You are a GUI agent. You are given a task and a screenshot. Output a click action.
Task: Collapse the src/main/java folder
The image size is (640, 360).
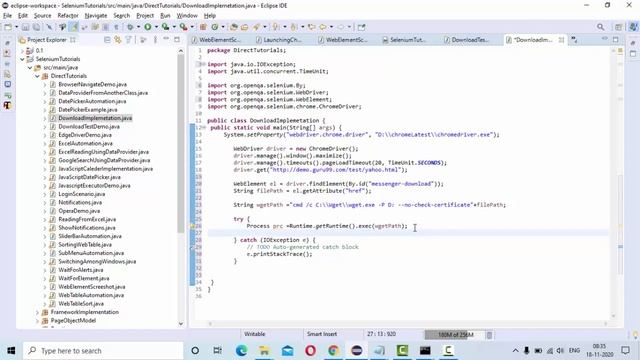point(30,68)
